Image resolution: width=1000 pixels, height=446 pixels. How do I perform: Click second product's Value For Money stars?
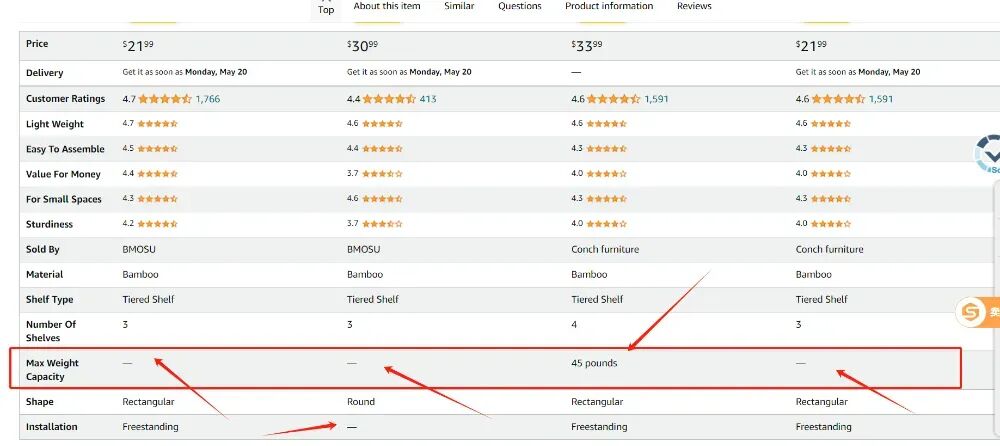[x=383, y=174]
